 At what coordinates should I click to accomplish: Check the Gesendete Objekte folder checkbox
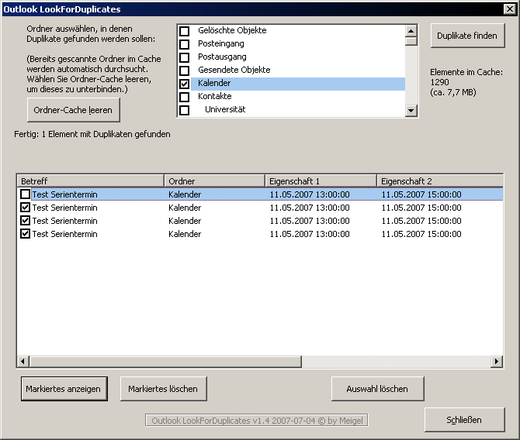184,70
